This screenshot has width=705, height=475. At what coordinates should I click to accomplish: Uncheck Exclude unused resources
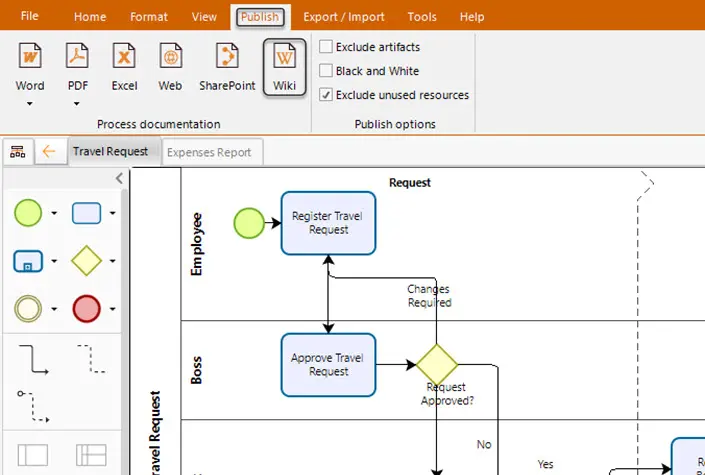coord(326,95)
